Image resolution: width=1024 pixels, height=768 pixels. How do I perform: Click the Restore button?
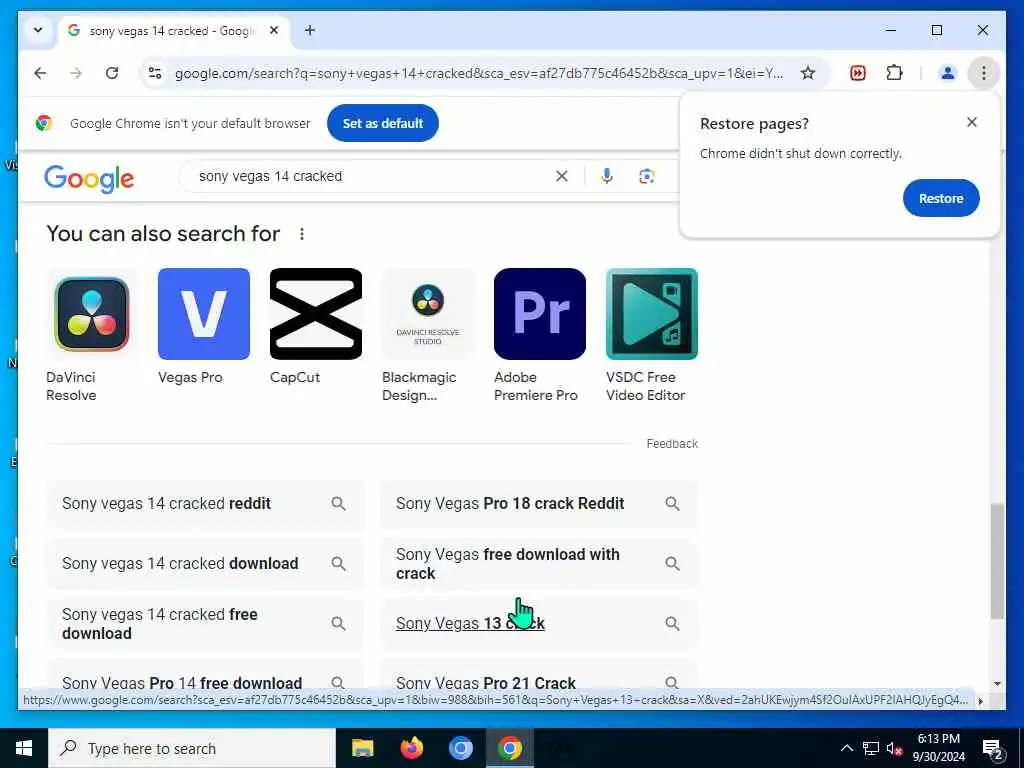940,198
